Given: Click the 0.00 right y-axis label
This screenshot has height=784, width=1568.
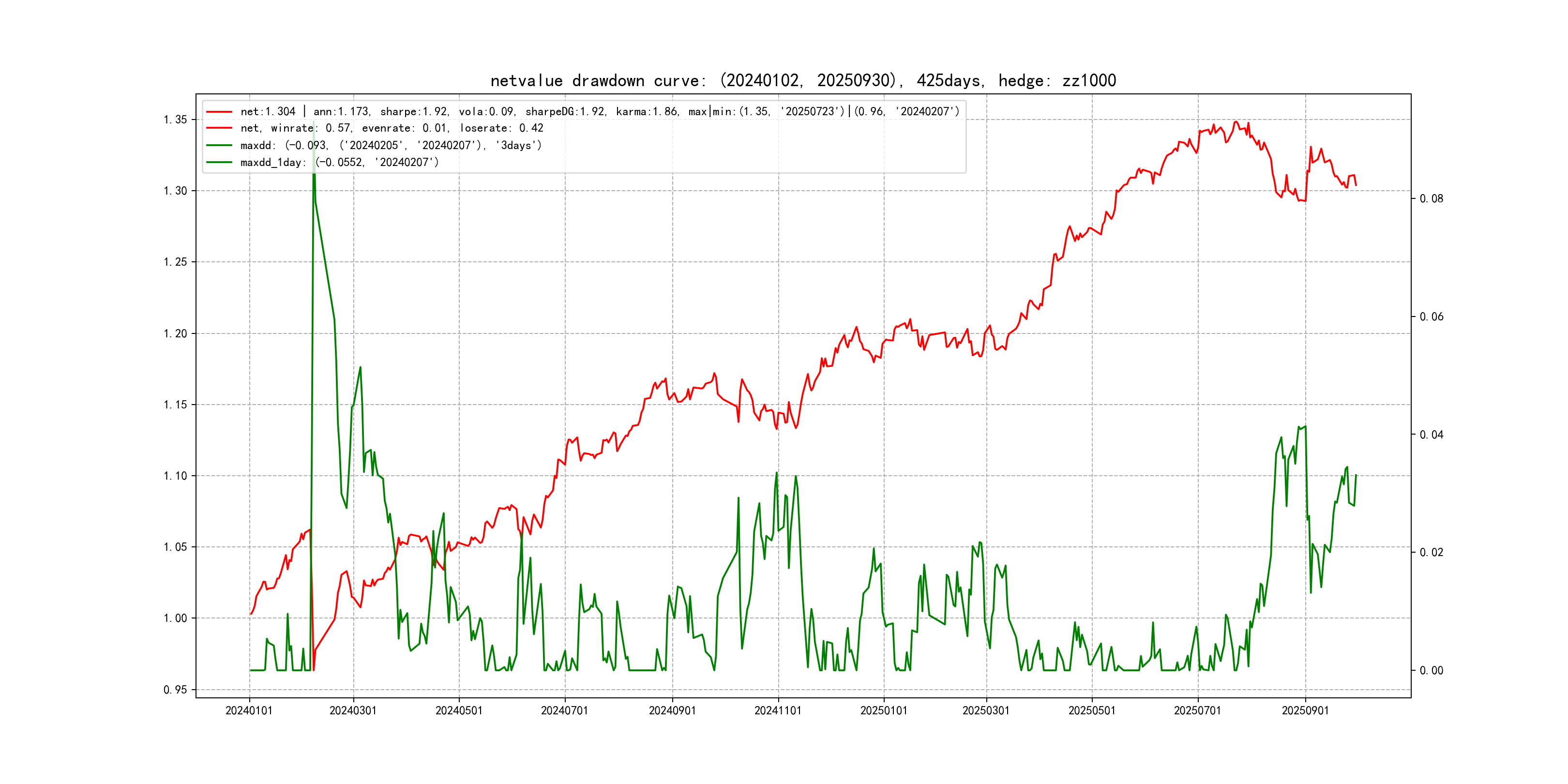Looking at the screenshot, I should point(1431,671).
